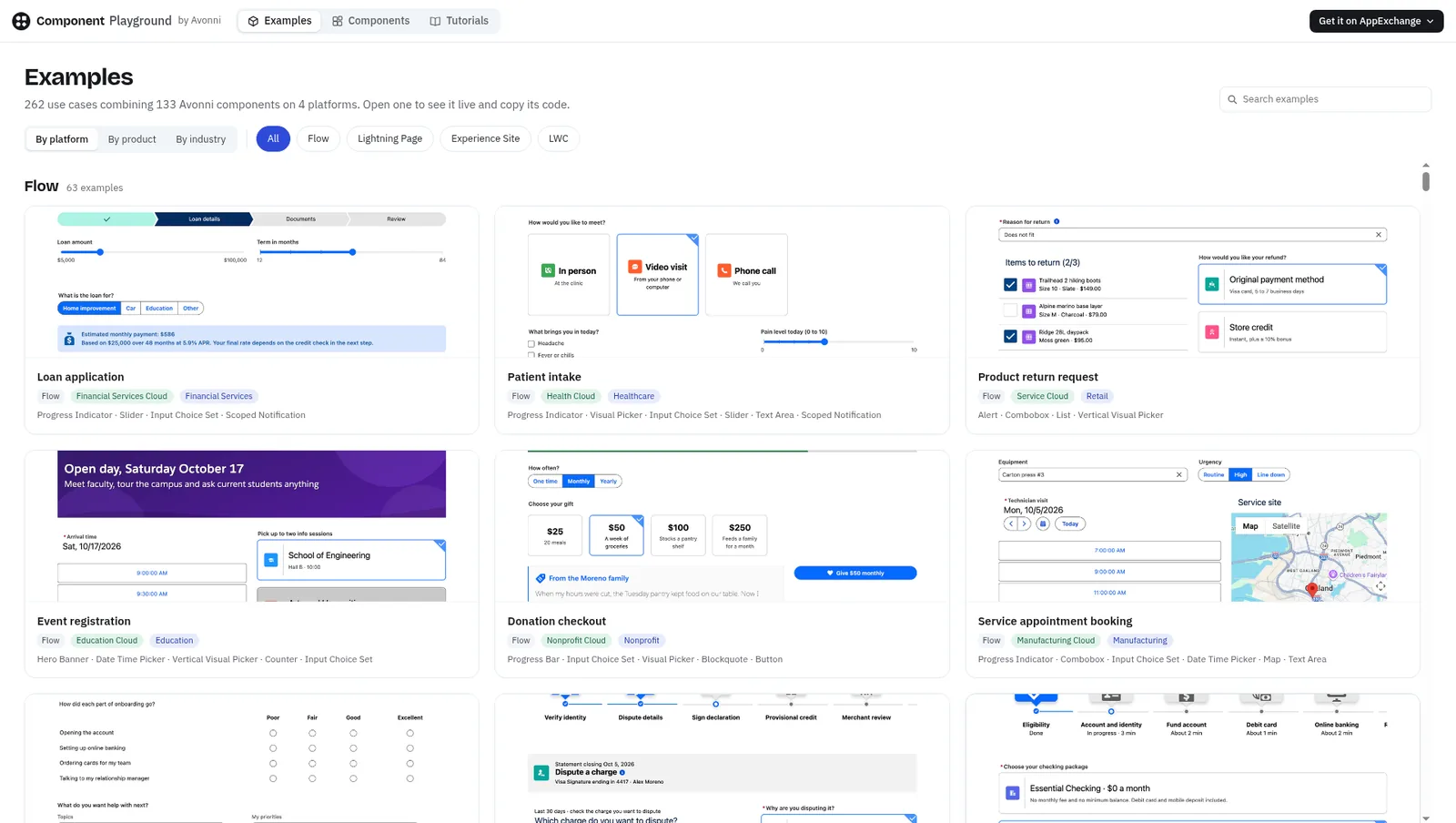Open the Equipment combobox
Screen dimensions: 1456x823
[x=1093, y=474]
